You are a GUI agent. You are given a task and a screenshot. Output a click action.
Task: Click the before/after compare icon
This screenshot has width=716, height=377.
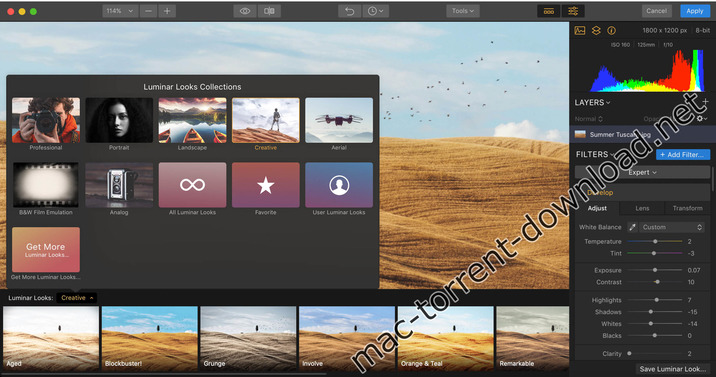[269, 11]
